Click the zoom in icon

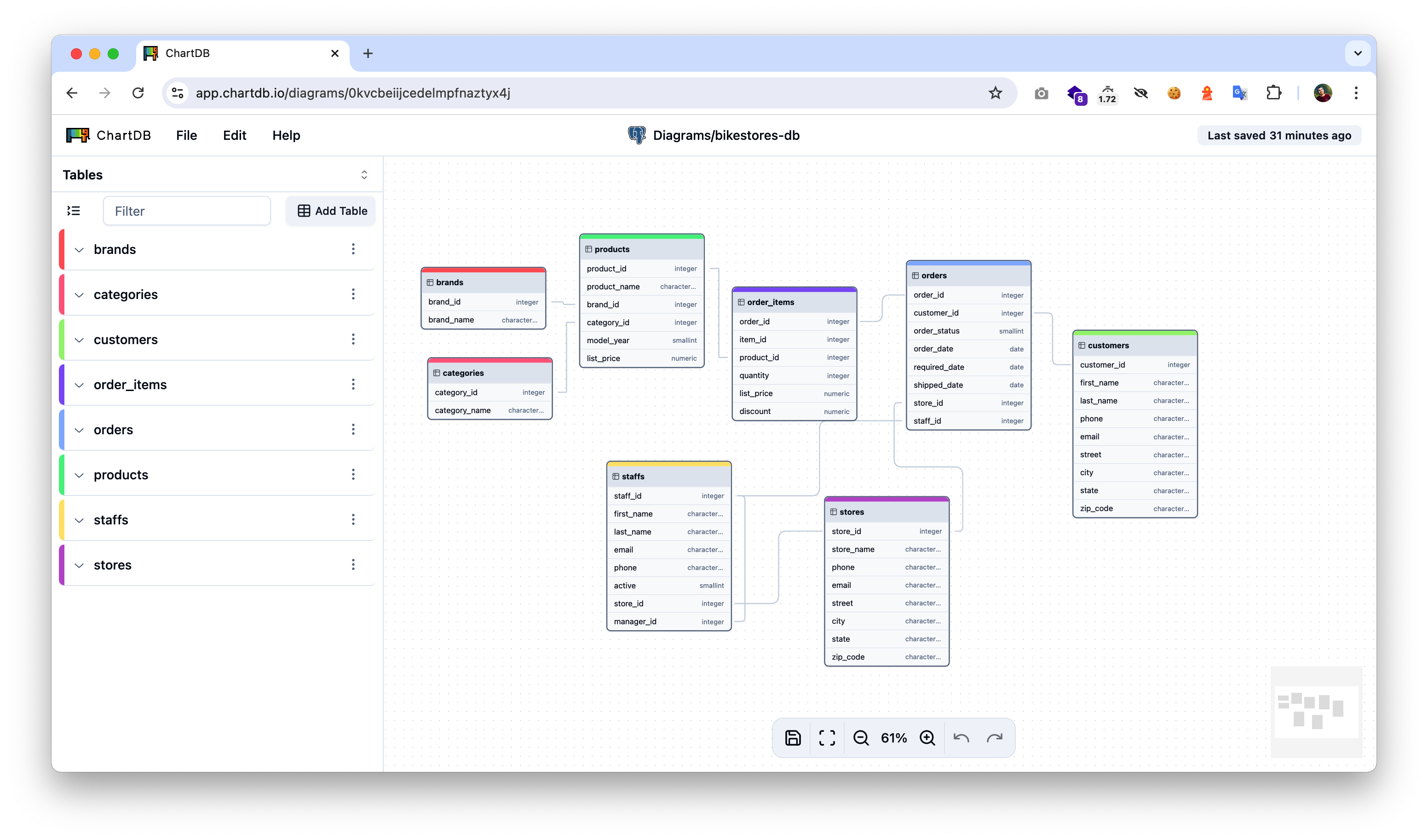928,738
